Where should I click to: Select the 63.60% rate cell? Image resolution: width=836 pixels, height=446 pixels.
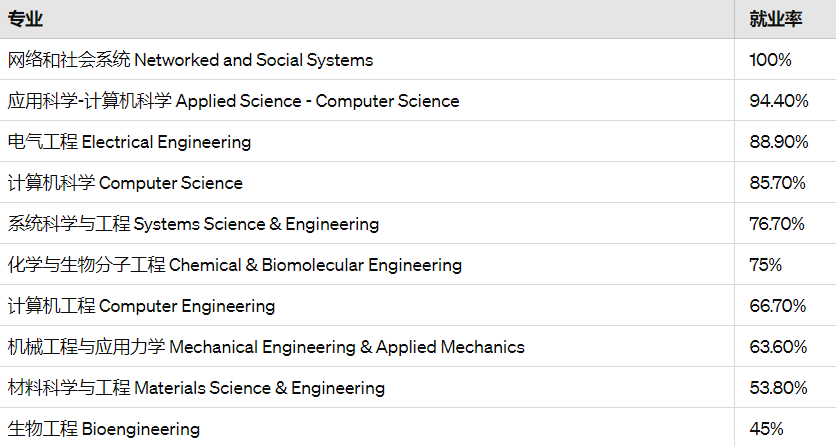pos(785,347)
